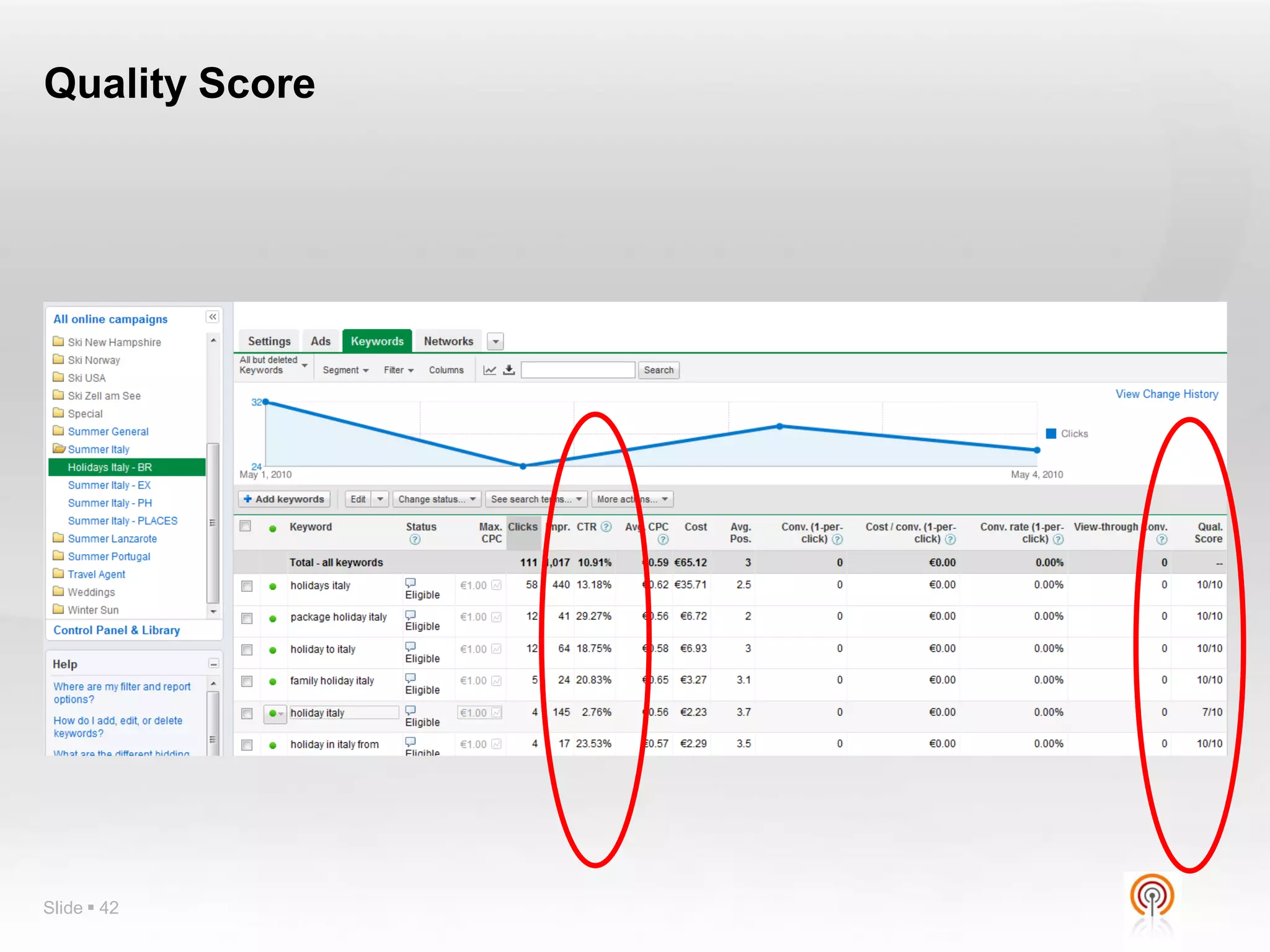Click the campaign list scrollbar thumb
Screen dimensions: 1270x952
point(213,522)
